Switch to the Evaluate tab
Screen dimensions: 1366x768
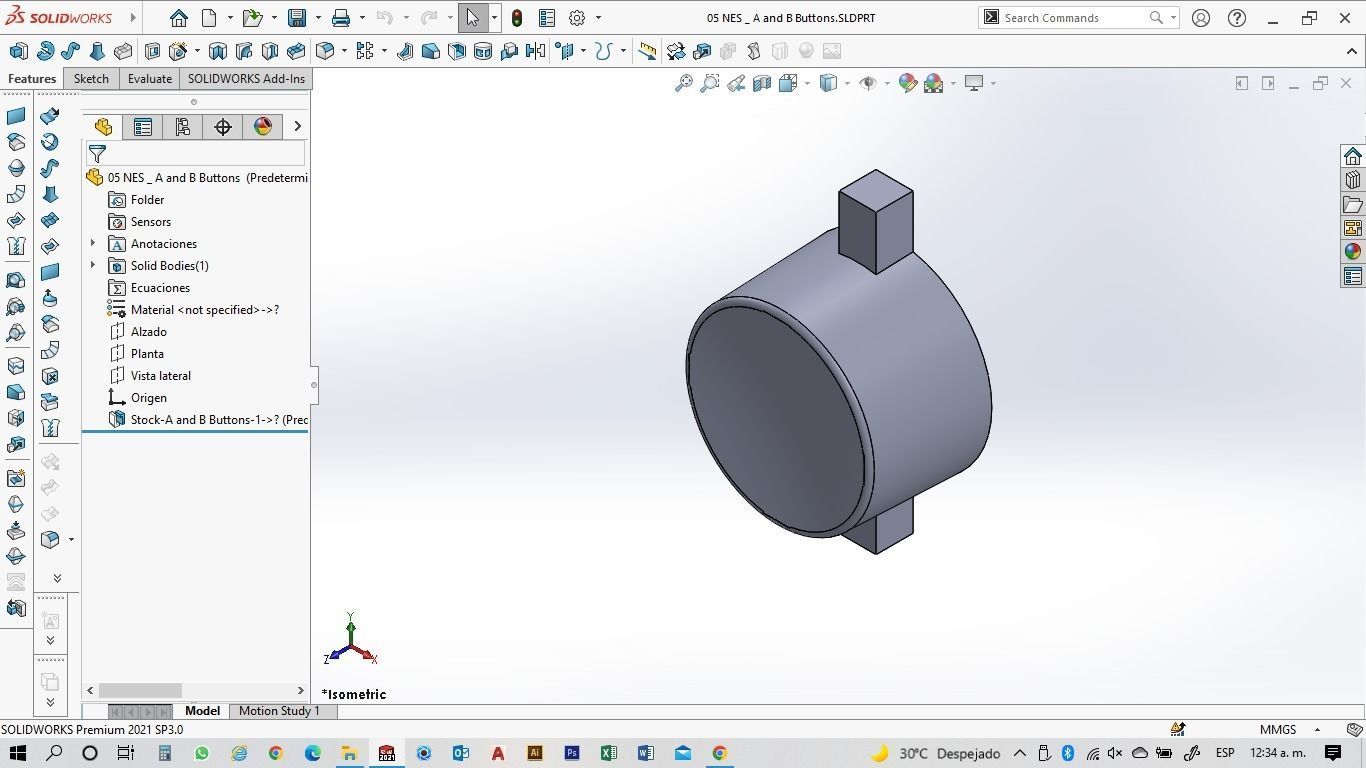click(x=150, y=79)
